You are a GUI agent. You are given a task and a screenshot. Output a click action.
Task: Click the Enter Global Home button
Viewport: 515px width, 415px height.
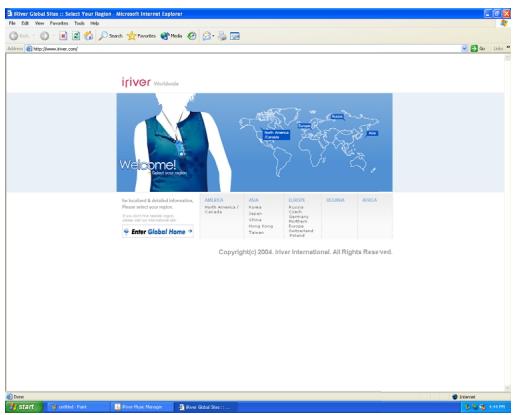coord(158,231)
